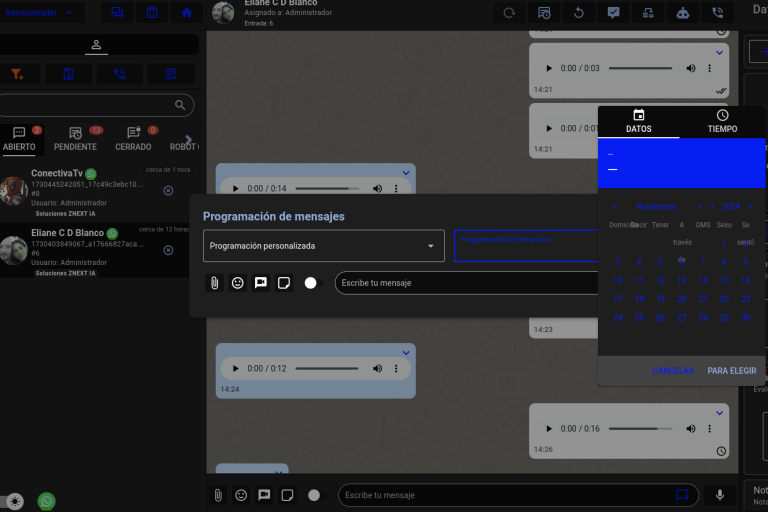This screenshot has width=768, height=512.
Task: Expand message menu for 0:03 audio
Action: [720, 52]
